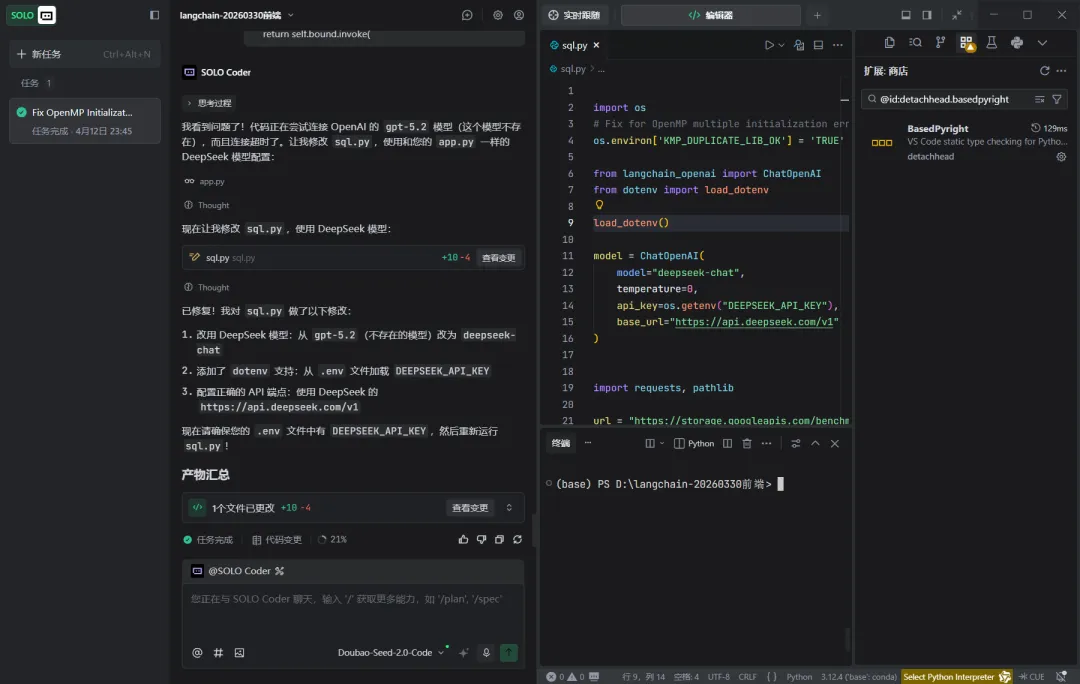Viewport: 1080px width, 684px height.
Task: Add # context reference in chat
Action: click(218, 652)
